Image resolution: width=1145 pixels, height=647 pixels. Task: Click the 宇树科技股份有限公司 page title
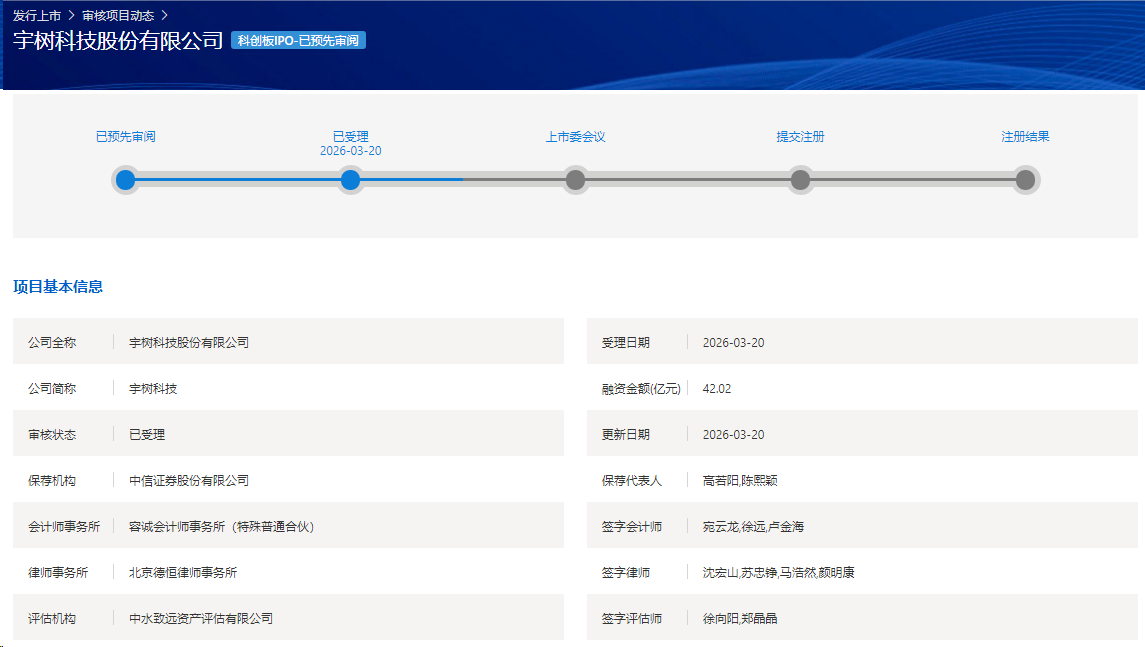[x=118, y=41]
